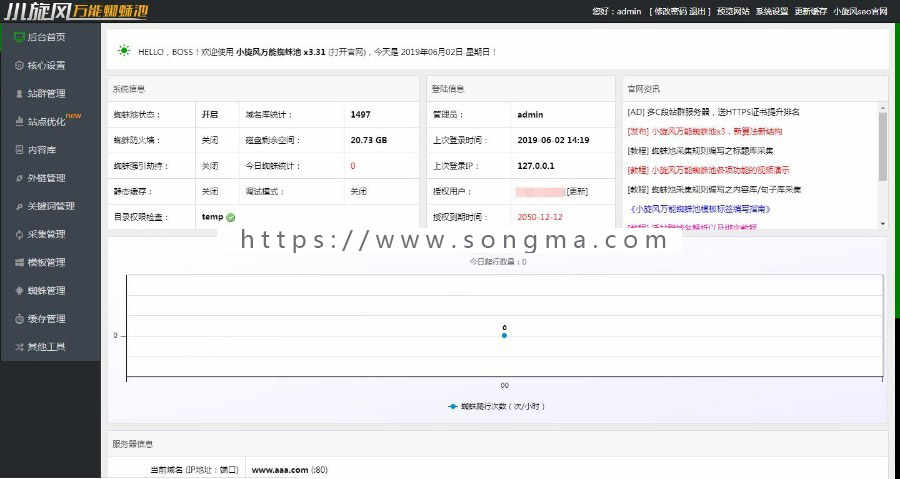Click the blue data point on the chart
This screenshot has height=479, width=900.
[x=504, y=336]
